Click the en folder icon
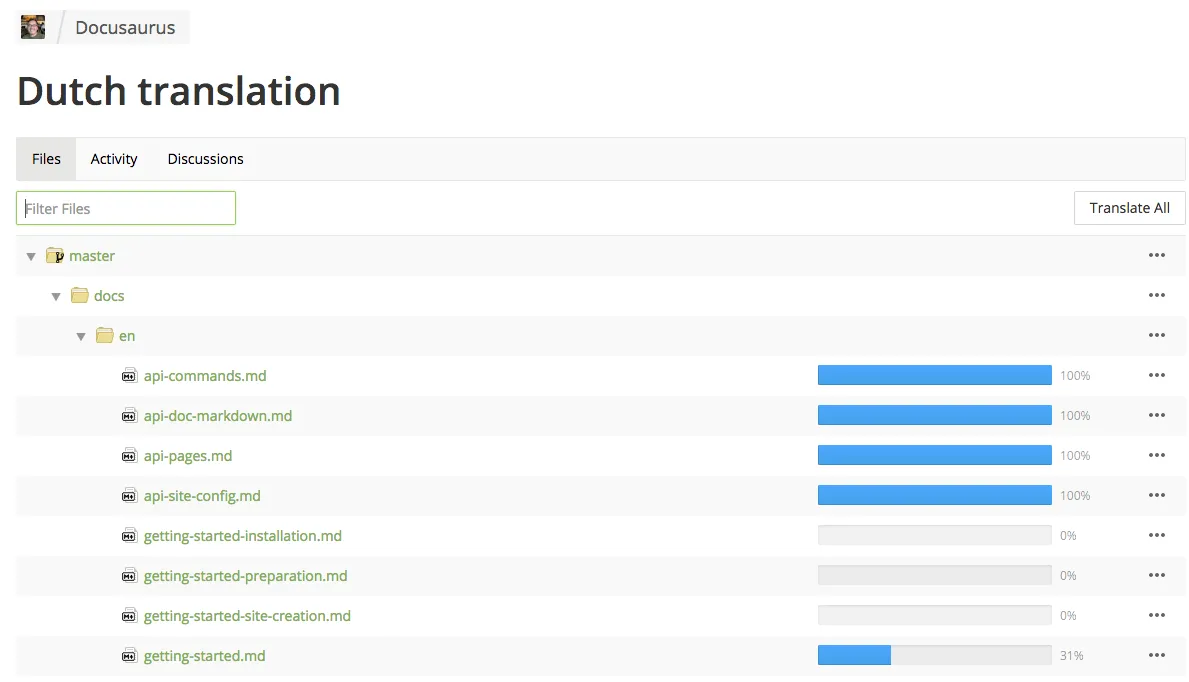The image size is (1189, 682). [105, 335]
